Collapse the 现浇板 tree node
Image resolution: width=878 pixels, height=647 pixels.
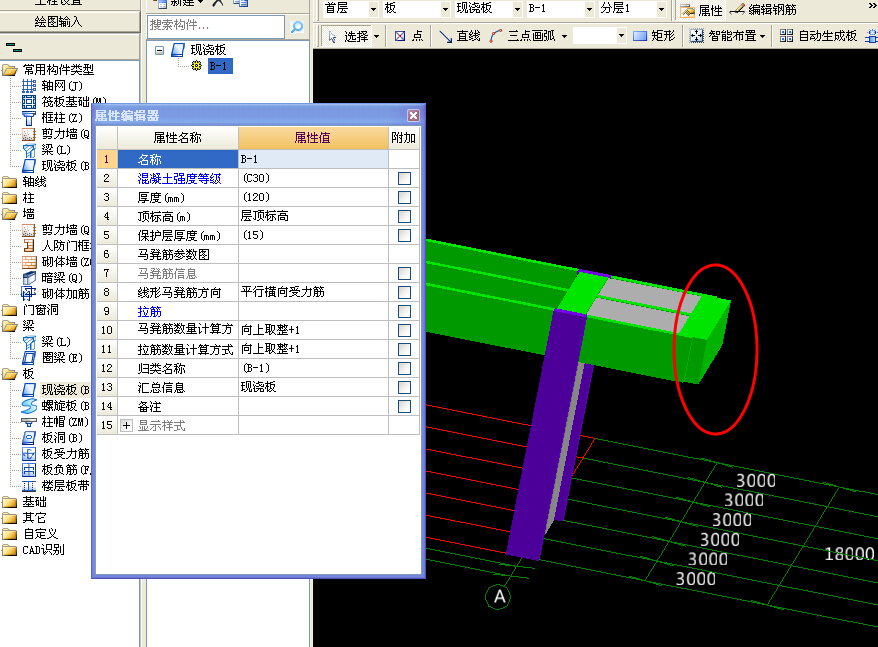pos(160,50)
